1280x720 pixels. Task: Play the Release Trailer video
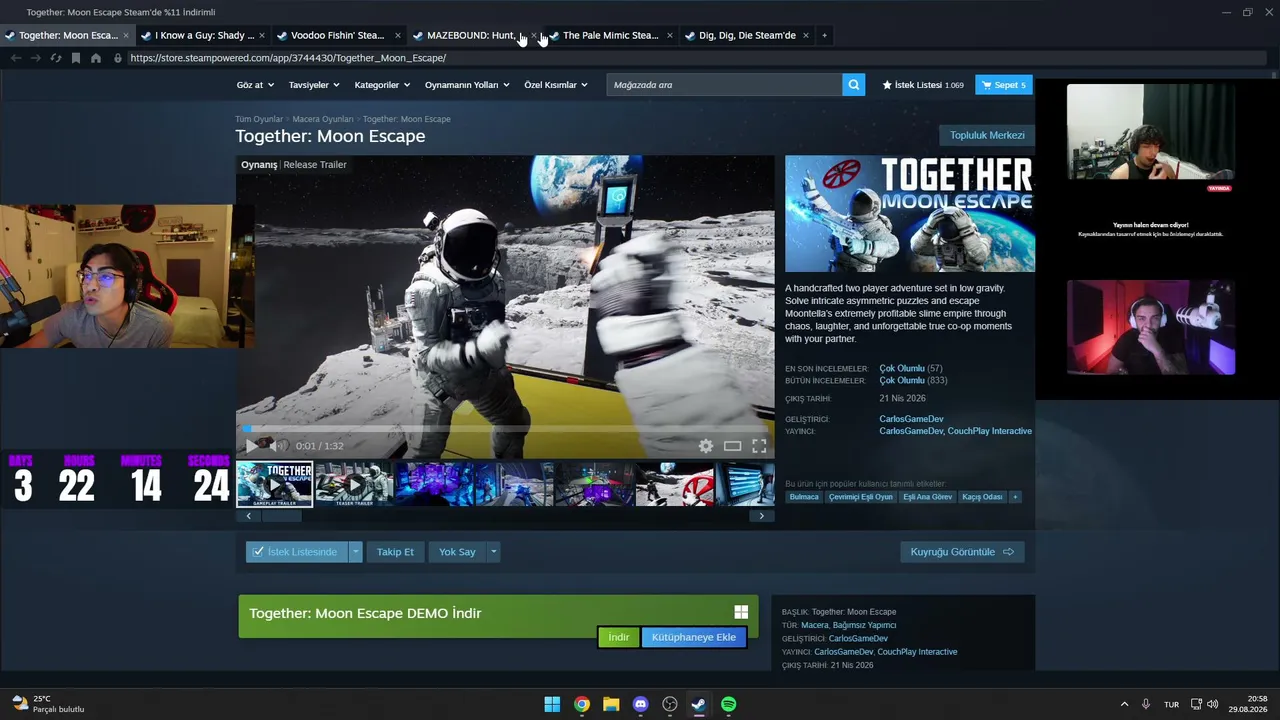pyautogui.click(x=251, y=446)
